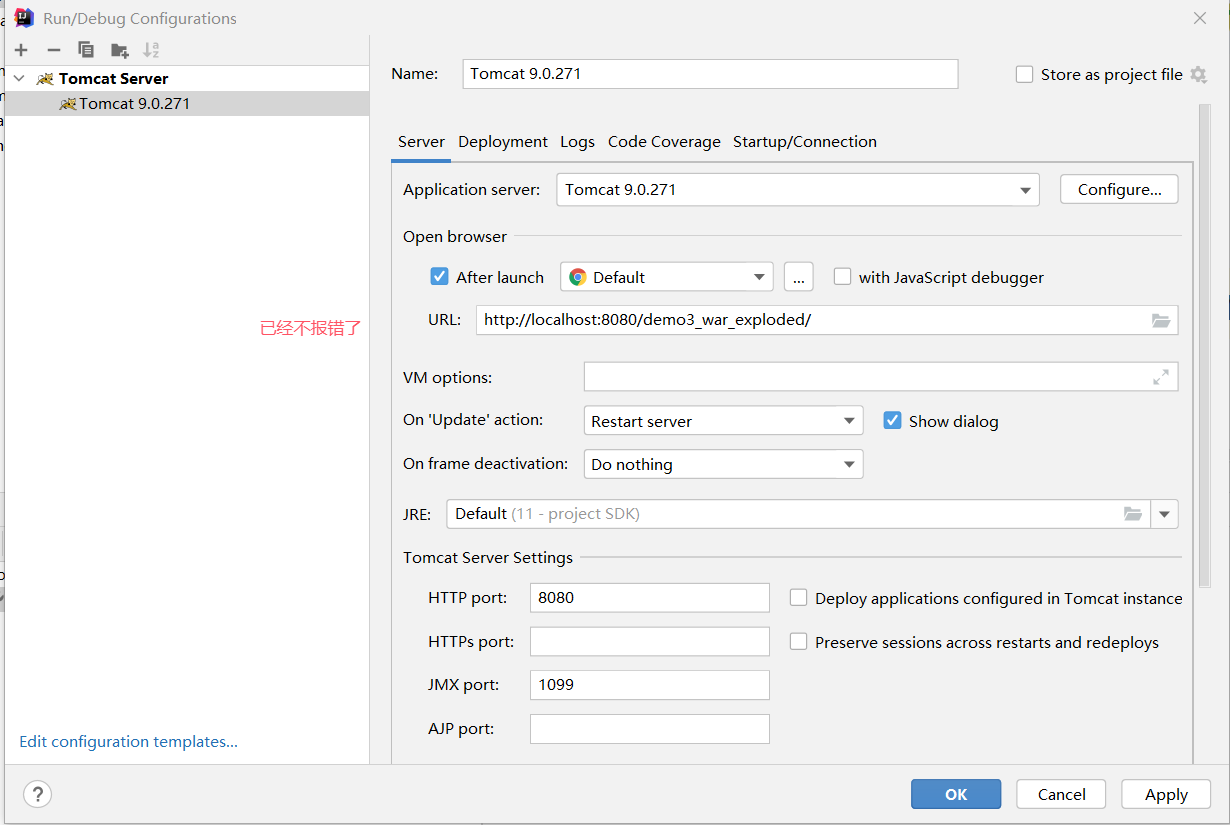Click the browser ellipsis button
Screen dimensions: 1230x825
click(798, 277)
